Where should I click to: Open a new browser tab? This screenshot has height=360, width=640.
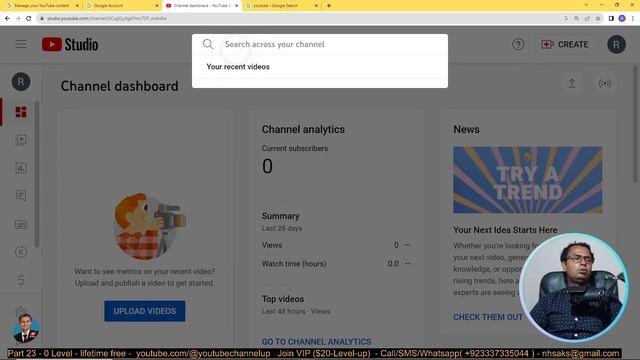(x=329, y=6)
